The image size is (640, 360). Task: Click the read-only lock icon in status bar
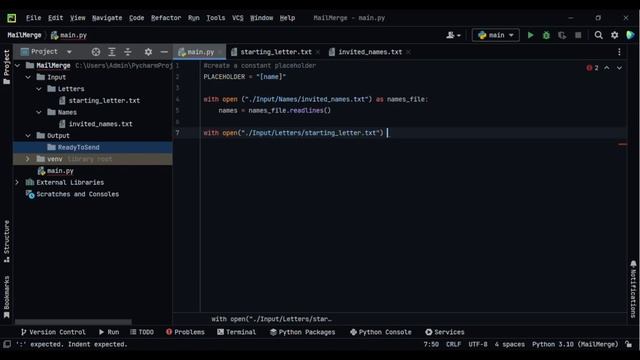(x=629, y=344)
